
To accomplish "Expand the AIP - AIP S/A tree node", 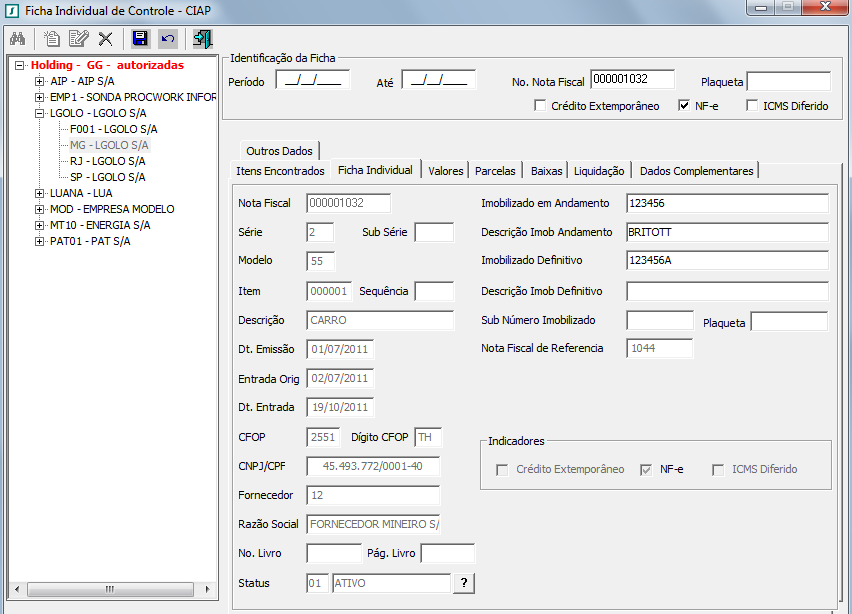I will 39,81.
